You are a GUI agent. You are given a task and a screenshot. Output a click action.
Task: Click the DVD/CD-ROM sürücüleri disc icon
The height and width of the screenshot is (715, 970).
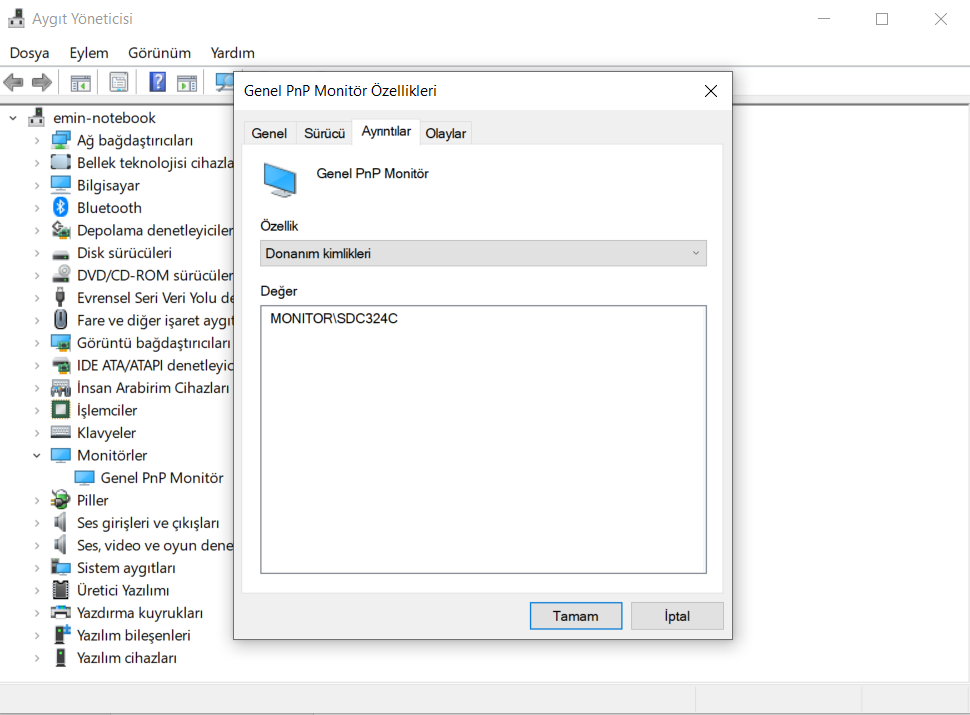point(61,275)
